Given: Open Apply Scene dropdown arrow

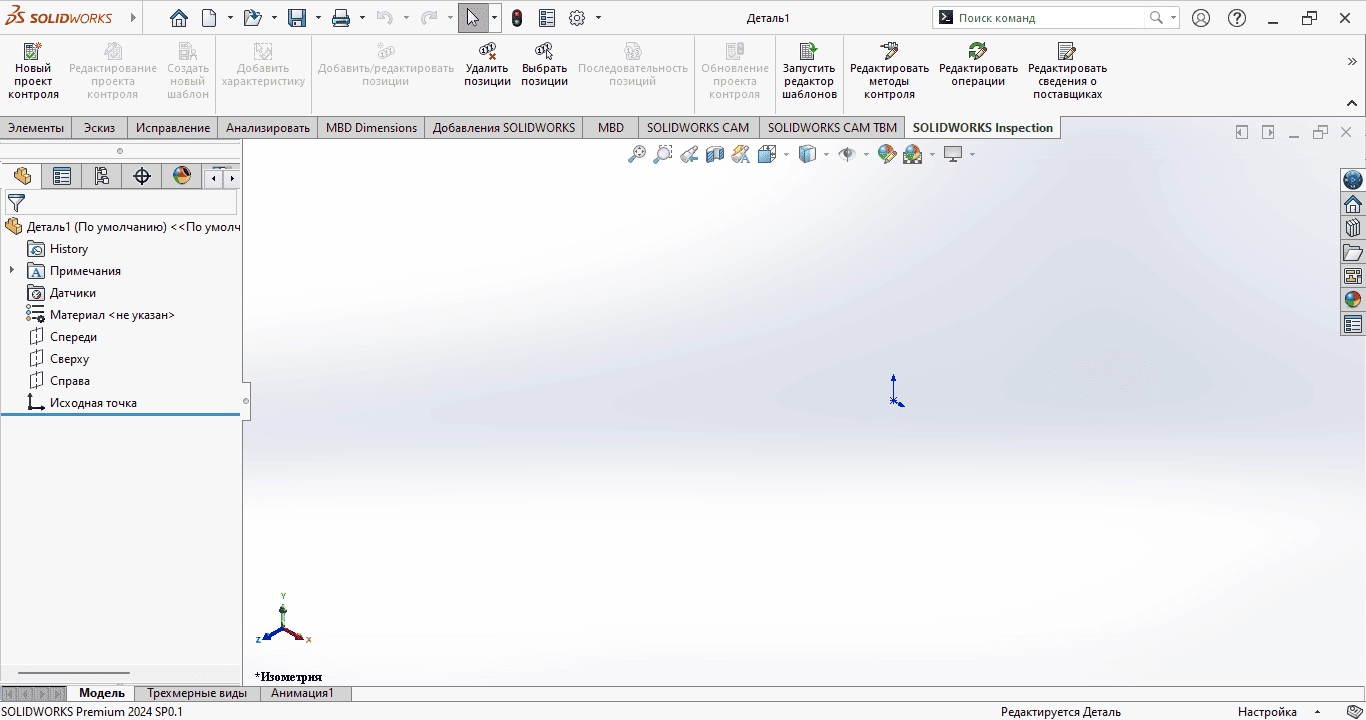Looking at the screenshot, I should [932, 154].
